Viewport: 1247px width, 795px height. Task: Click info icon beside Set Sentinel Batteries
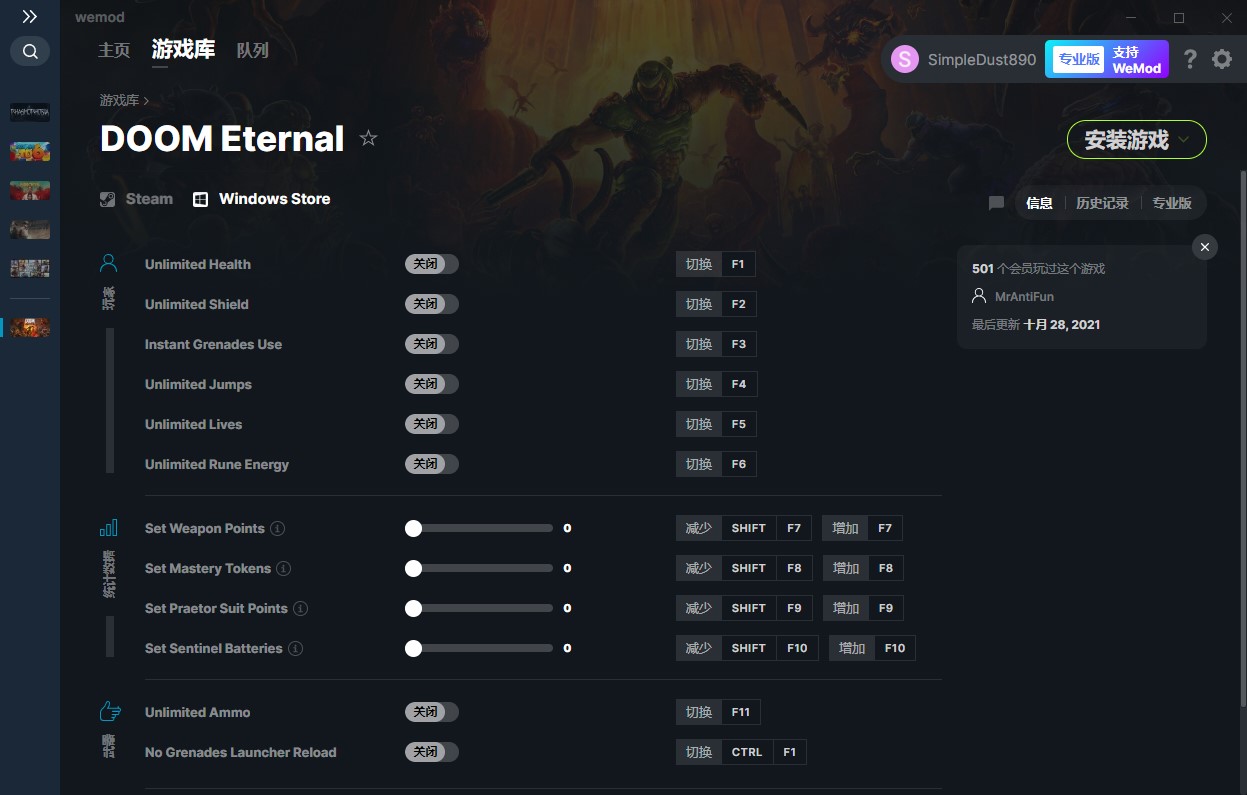(295, 648)
